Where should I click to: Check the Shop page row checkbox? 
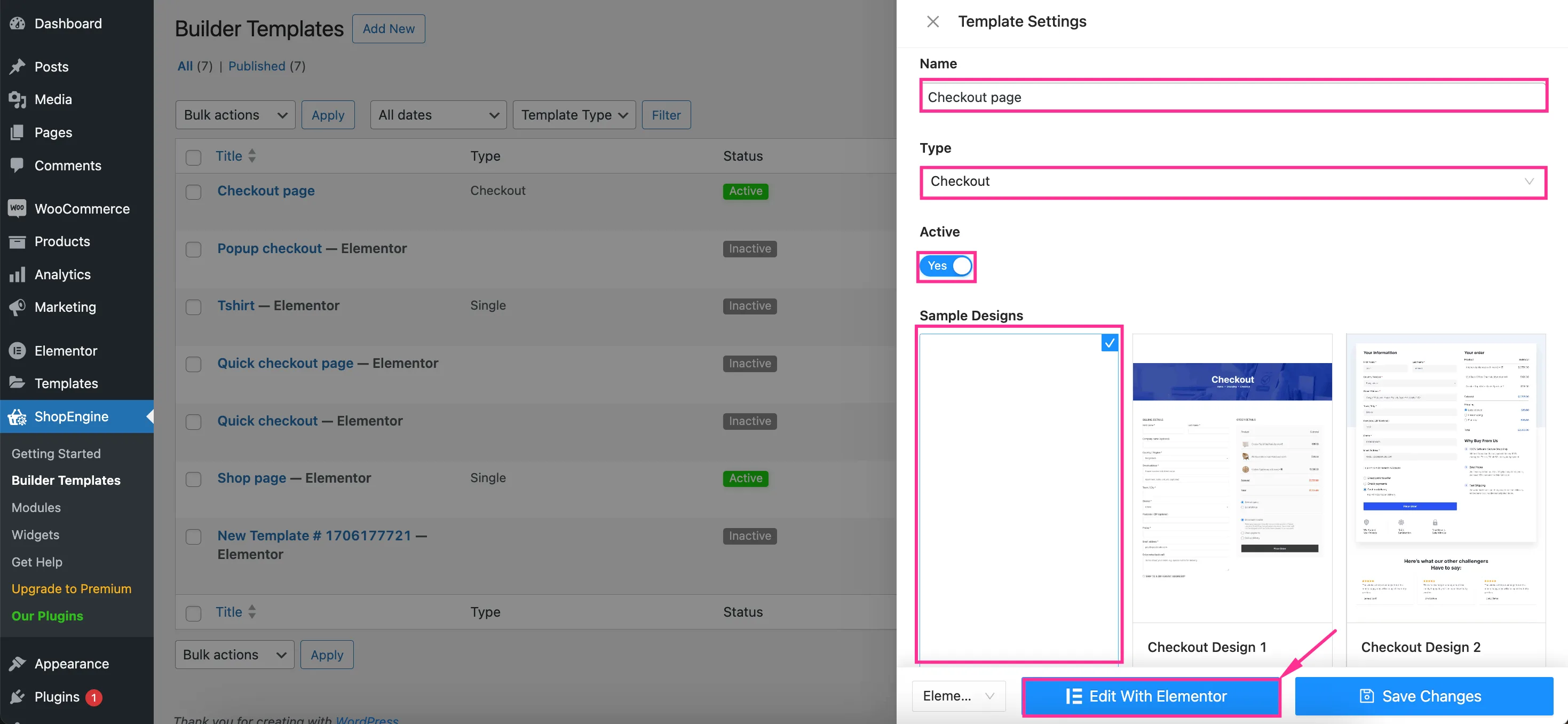click(194, 479)
